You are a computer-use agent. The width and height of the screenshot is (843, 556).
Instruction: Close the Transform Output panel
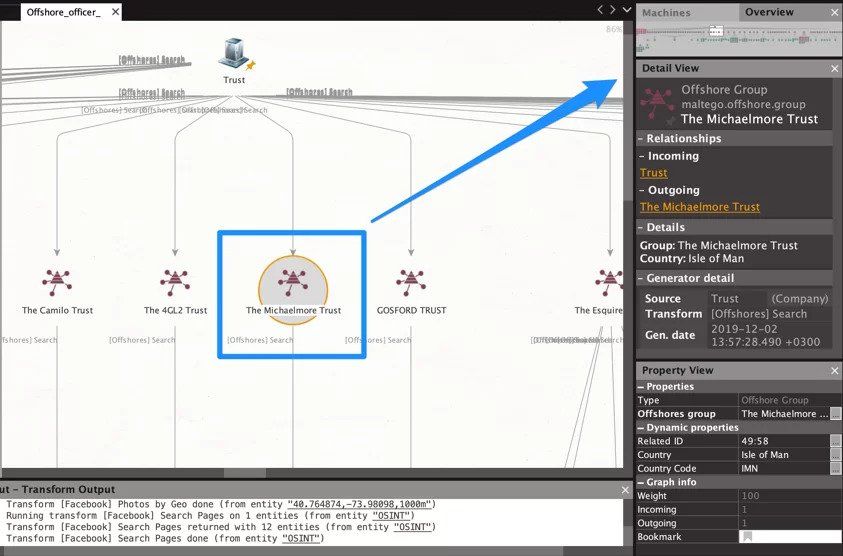pos(625,490)
